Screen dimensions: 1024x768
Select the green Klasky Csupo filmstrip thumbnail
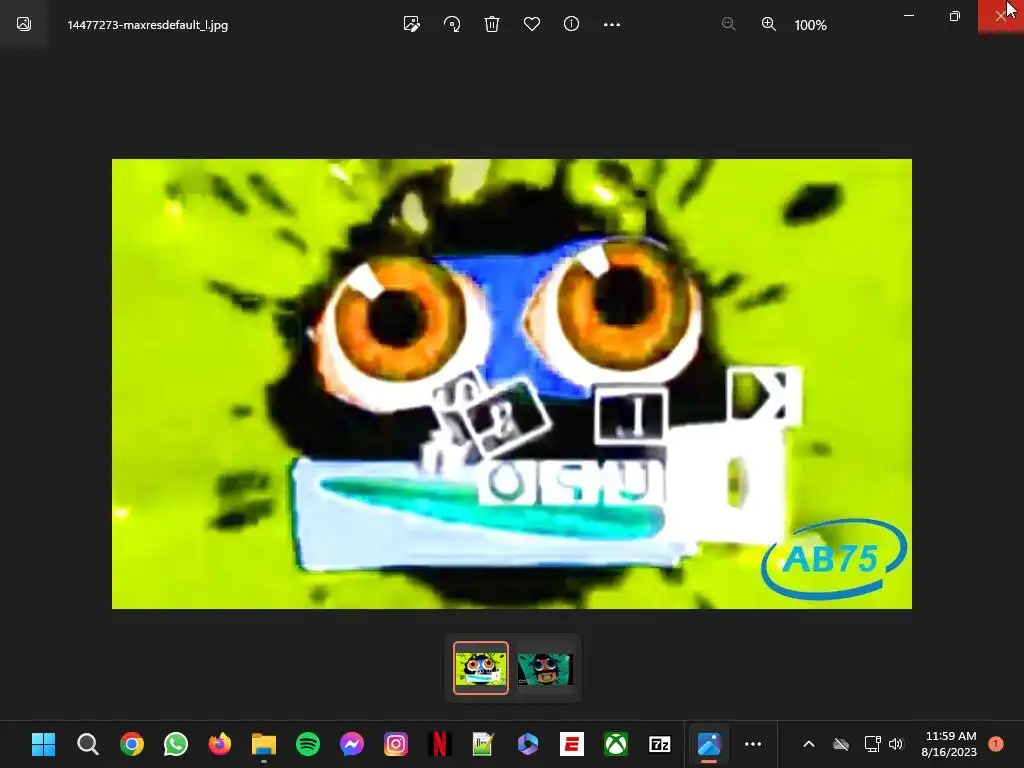pos(481,668)
